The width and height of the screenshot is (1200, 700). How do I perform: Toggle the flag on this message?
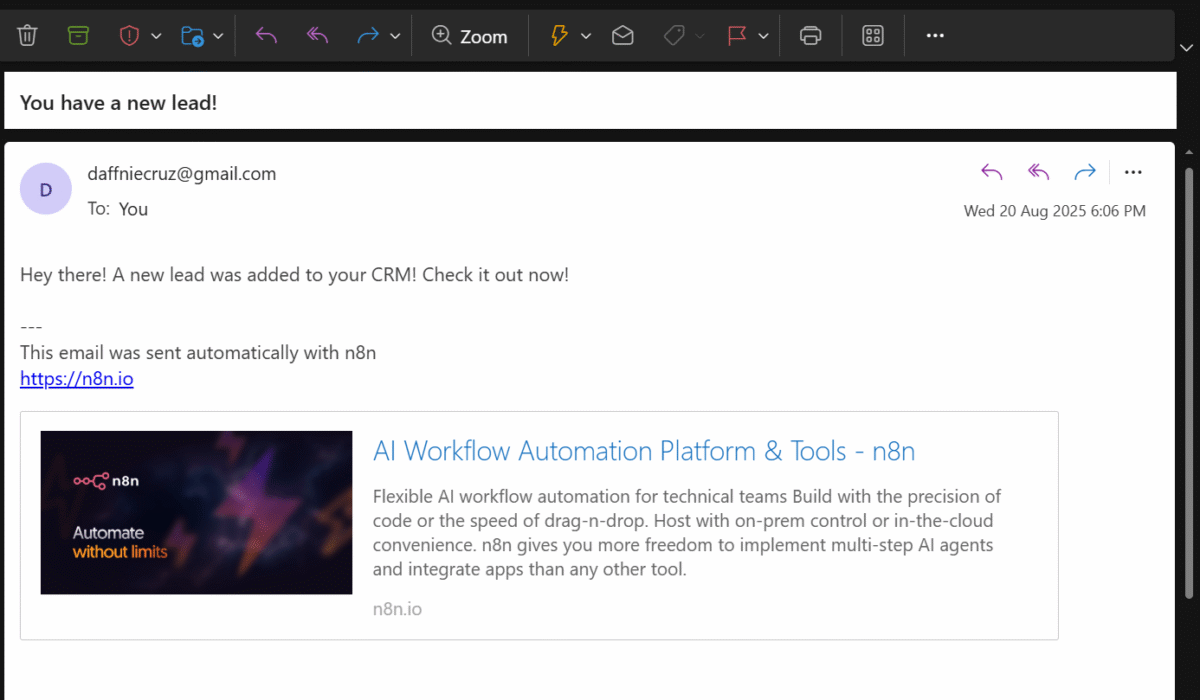point(737,36)
